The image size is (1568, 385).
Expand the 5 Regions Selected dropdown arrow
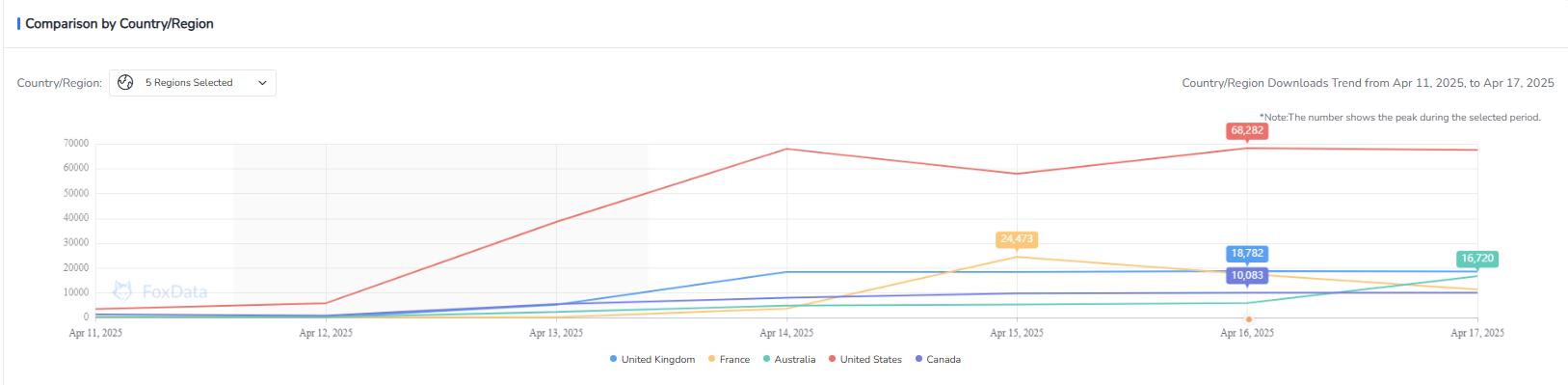262,83
